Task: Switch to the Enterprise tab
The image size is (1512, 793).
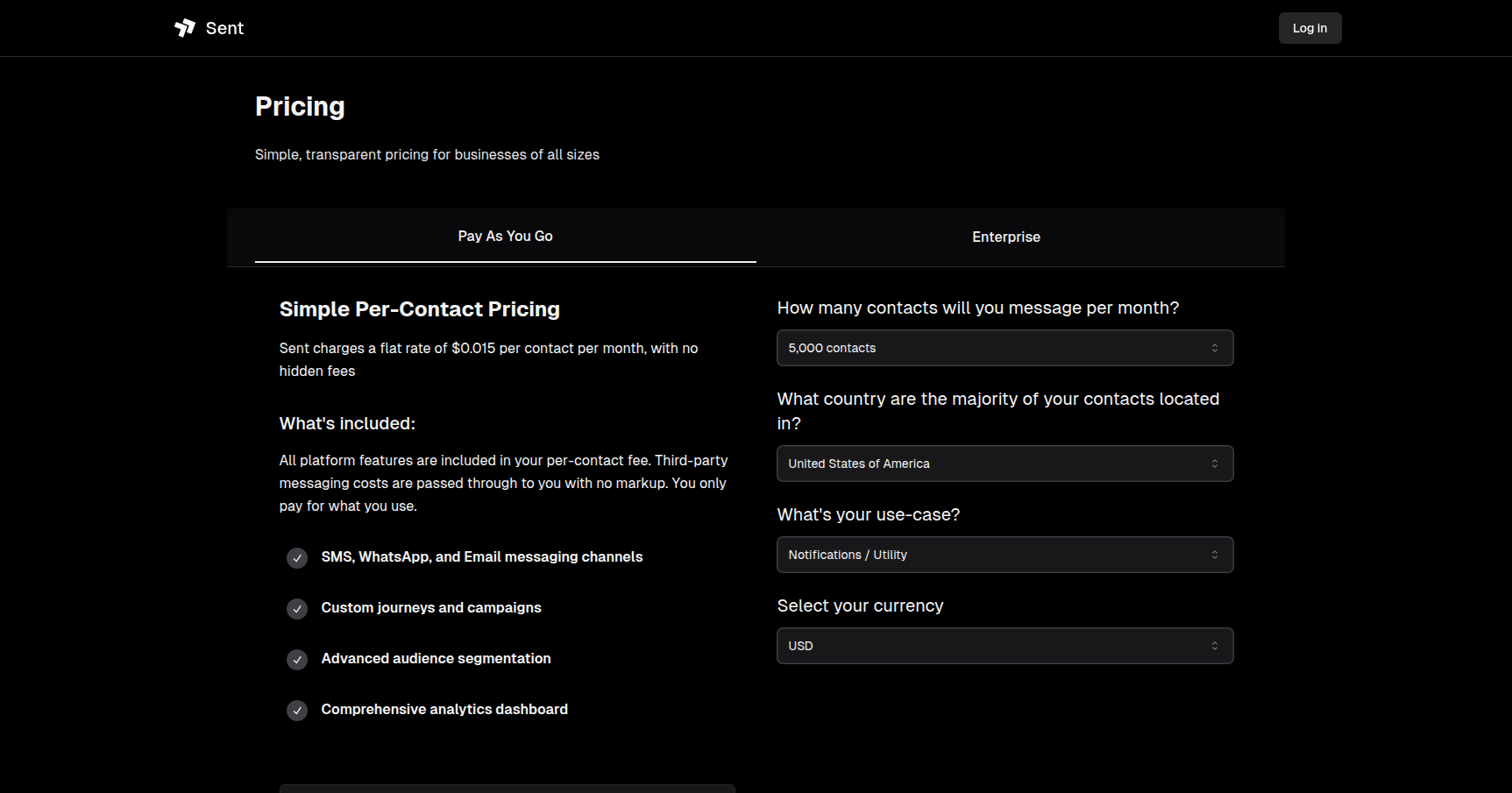Action: [1006, 237]
